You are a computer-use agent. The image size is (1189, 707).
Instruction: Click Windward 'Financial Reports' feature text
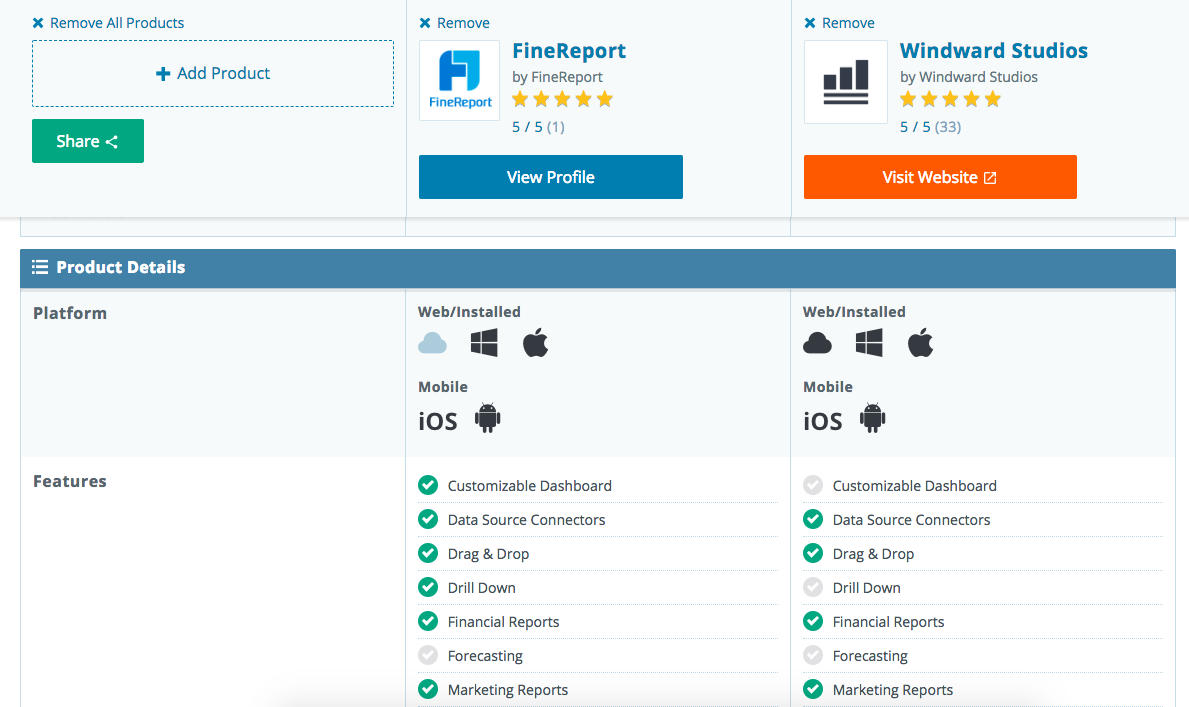pyautogui.click(x=889, y=622)
